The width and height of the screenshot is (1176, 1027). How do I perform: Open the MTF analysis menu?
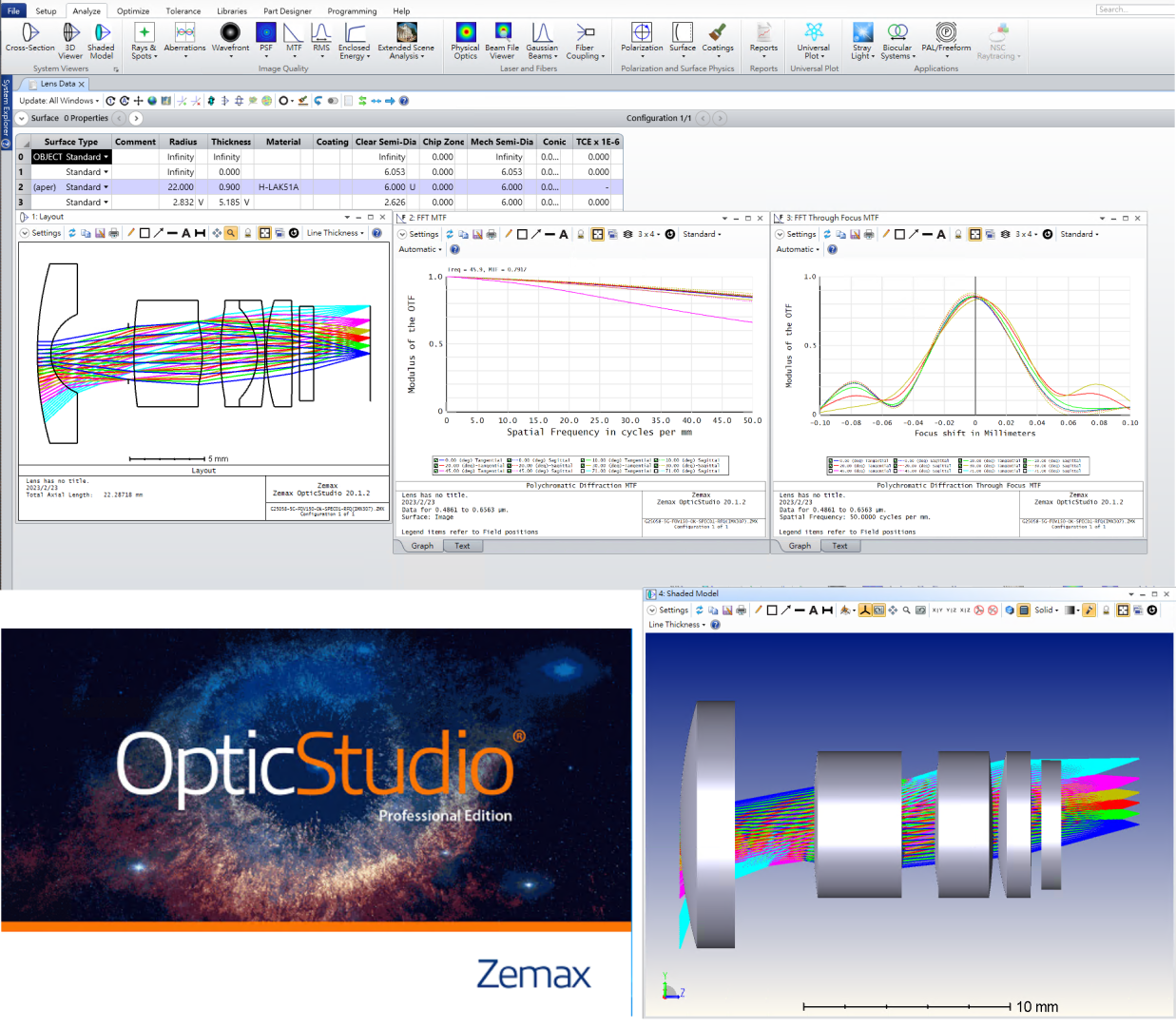[294, 41]
